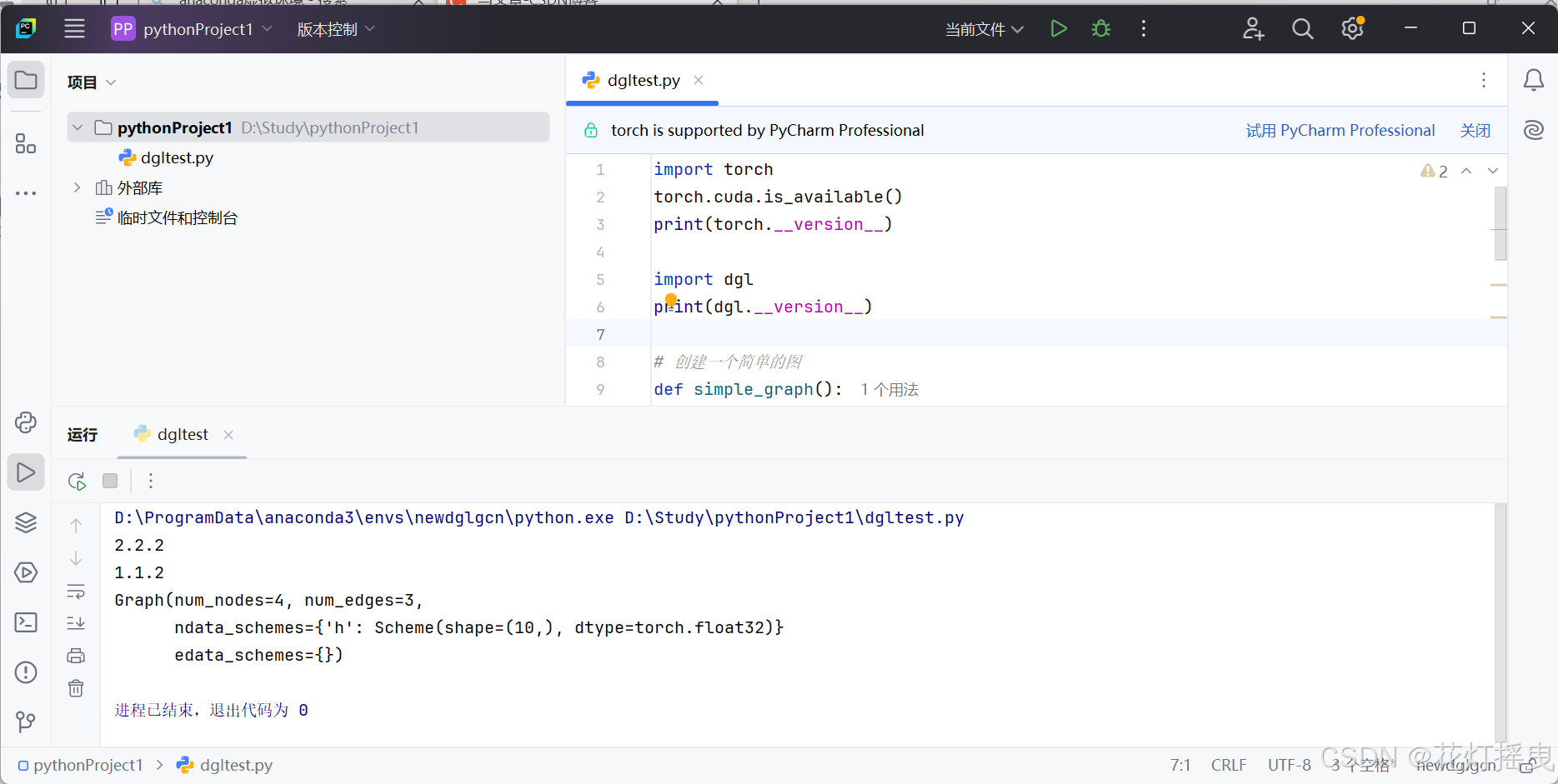The width and height of the screenshot is (1558, 784).
Task: Open the Python Packages layers icon
Action: (26, 522)
